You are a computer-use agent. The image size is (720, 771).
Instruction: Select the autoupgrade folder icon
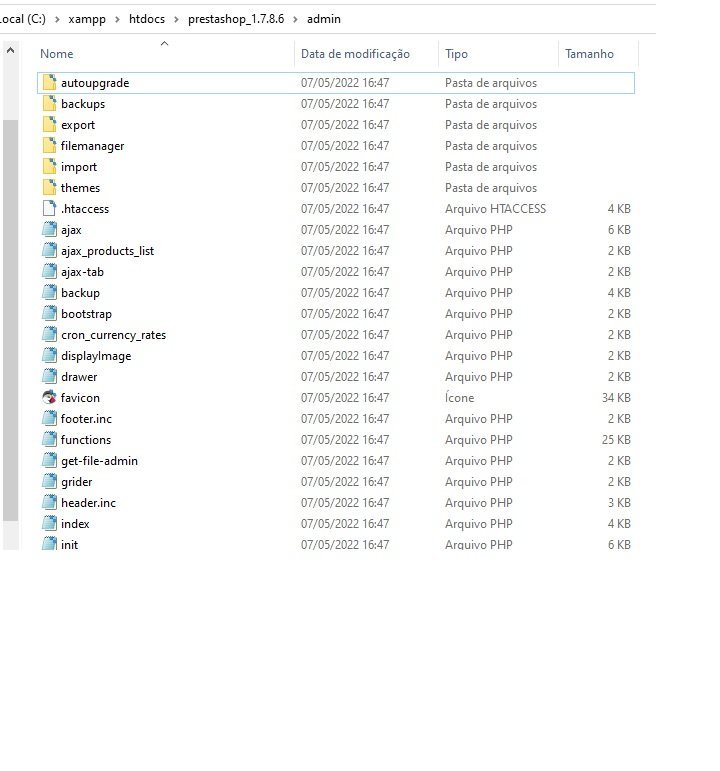[x=49, y=83]
